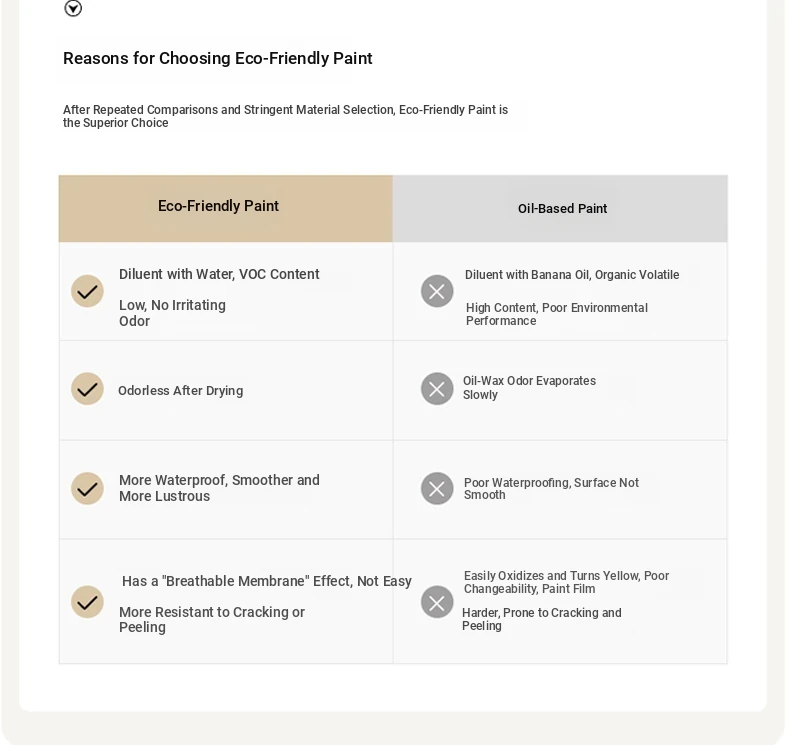The image size is (790, 745).
Task: Click X icon beside Easily Oxidizes text
Action: point(437,602)
